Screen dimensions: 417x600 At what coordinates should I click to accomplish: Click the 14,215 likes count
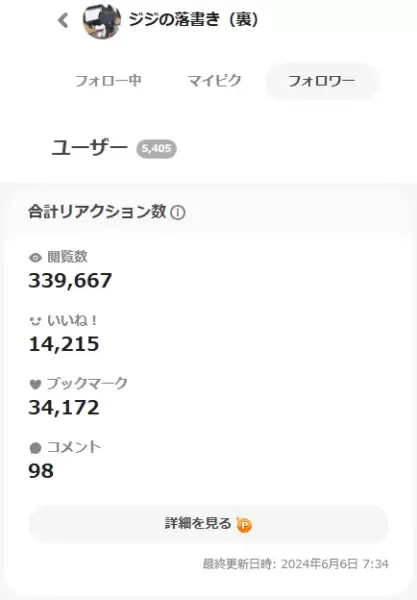64,344
